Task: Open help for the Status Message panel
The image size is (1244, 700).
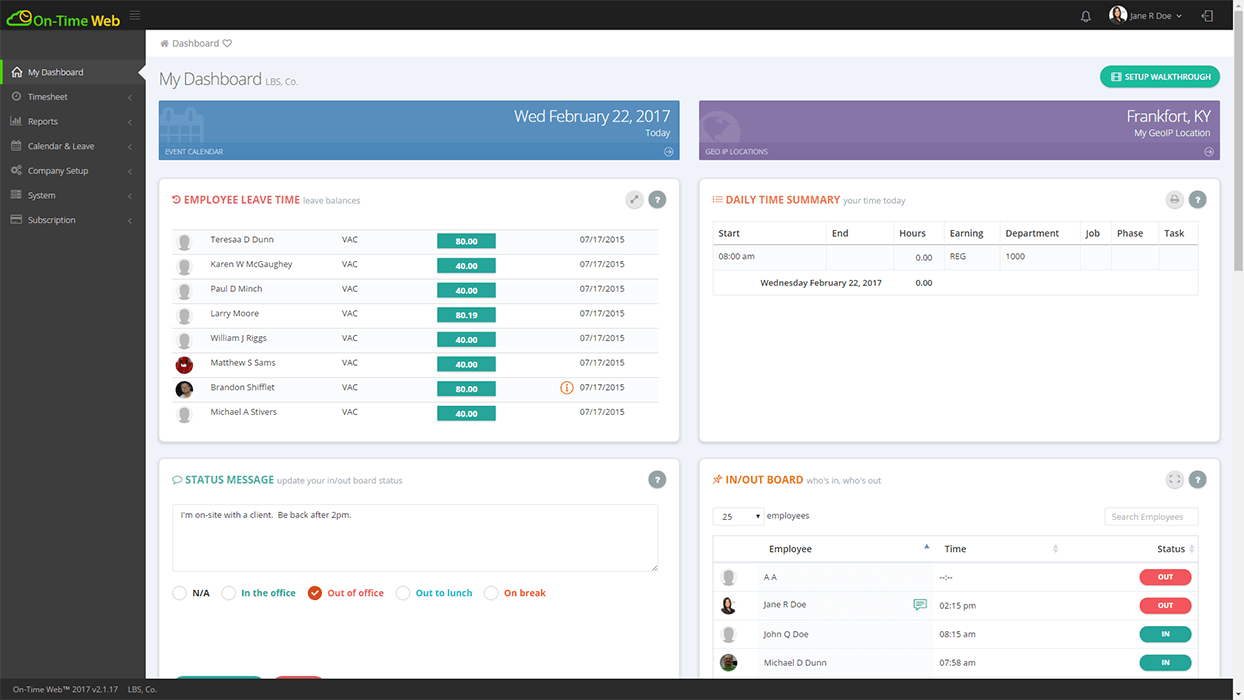Action: (x=657, y=479)
